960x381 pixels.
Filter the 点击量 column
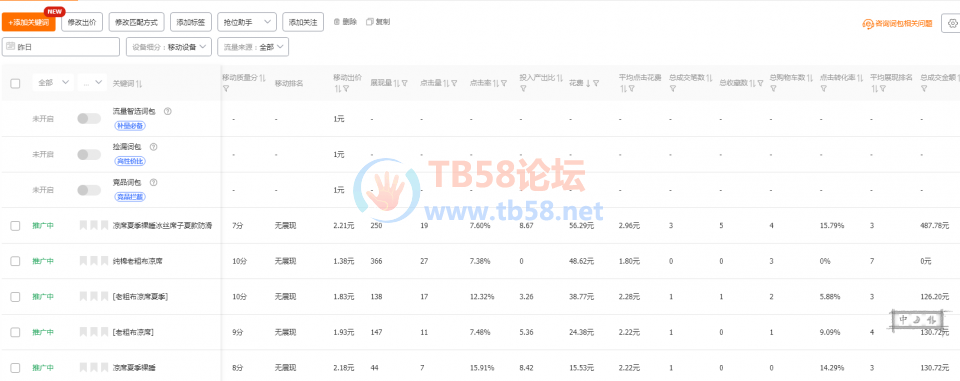tap(455, 83)
